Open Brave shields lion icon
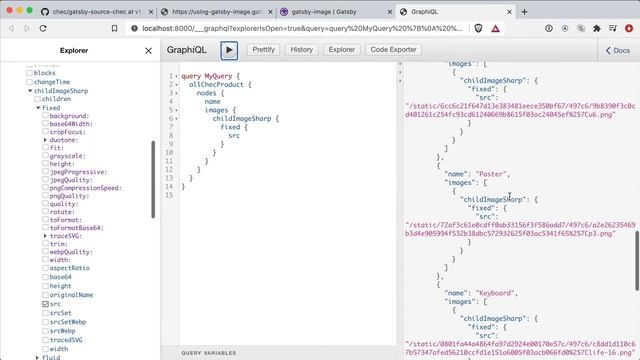Image resolution: width=640 pixels, height=360 pixels. pos(478,28)
